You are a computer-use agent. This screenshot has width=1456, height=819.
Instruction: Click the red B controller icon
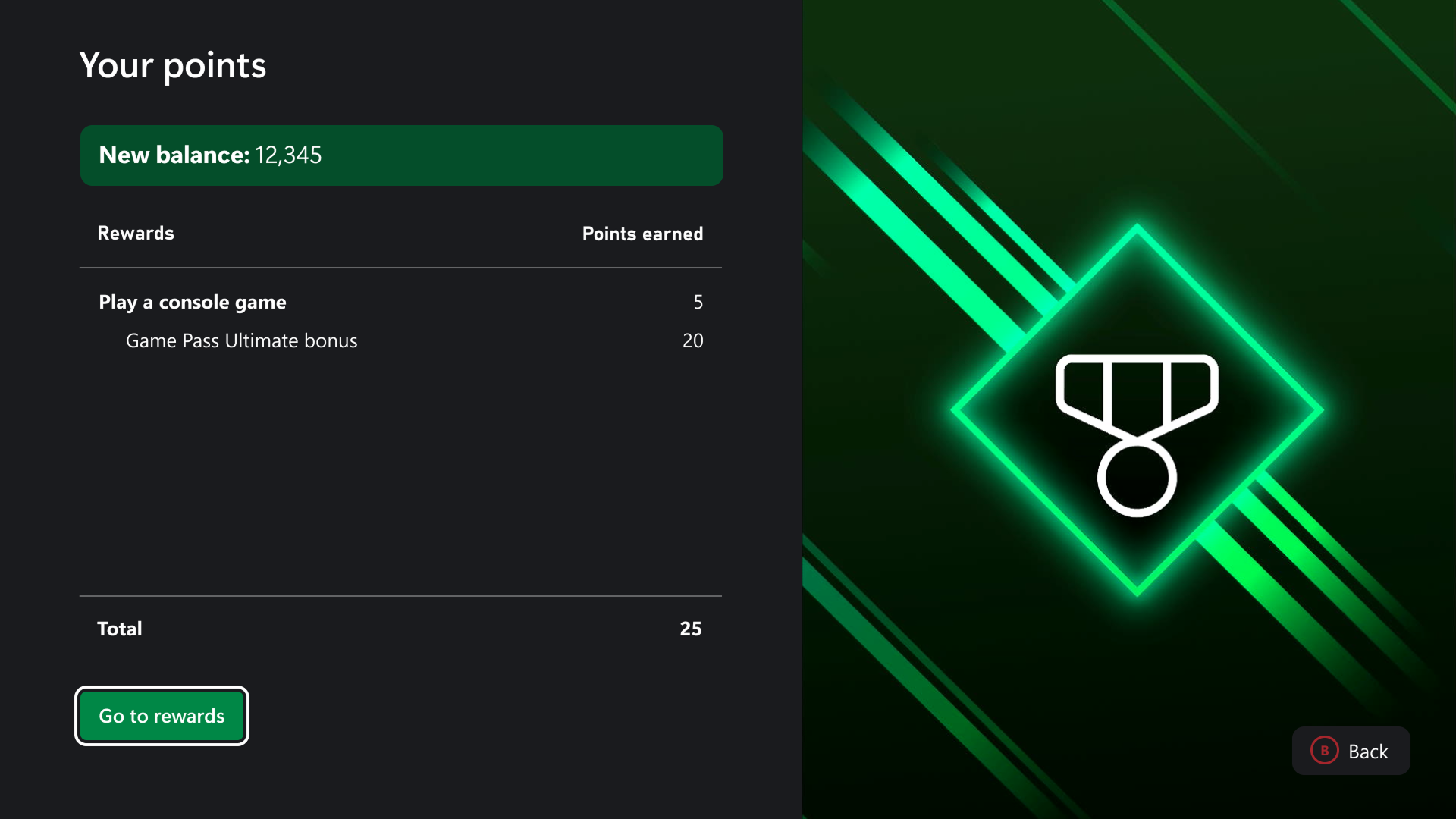pos(1324,751)
